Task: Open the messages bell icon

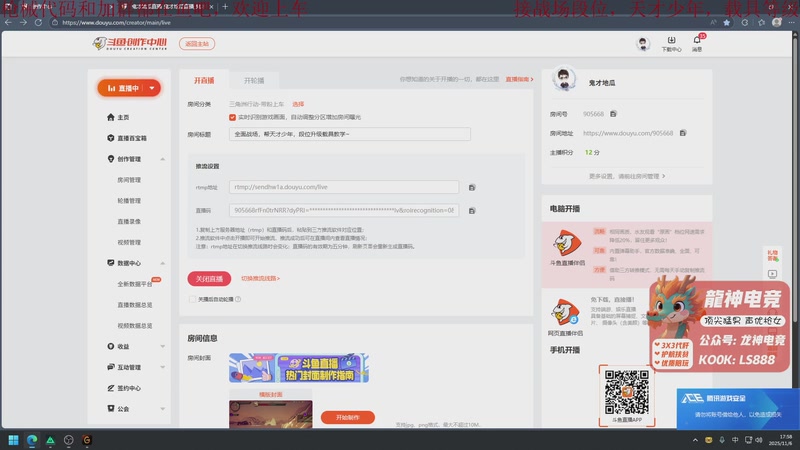Action: [x=697, y=40]
